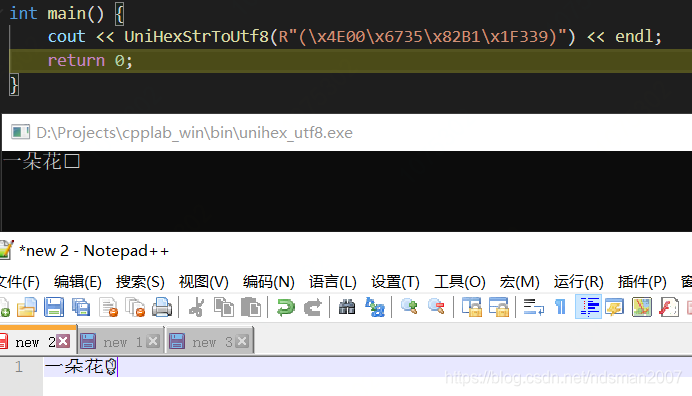Screen dimensions: 692x396
Task: Zoom in using the magnifier plus icon
Action: tap(409, 307)
